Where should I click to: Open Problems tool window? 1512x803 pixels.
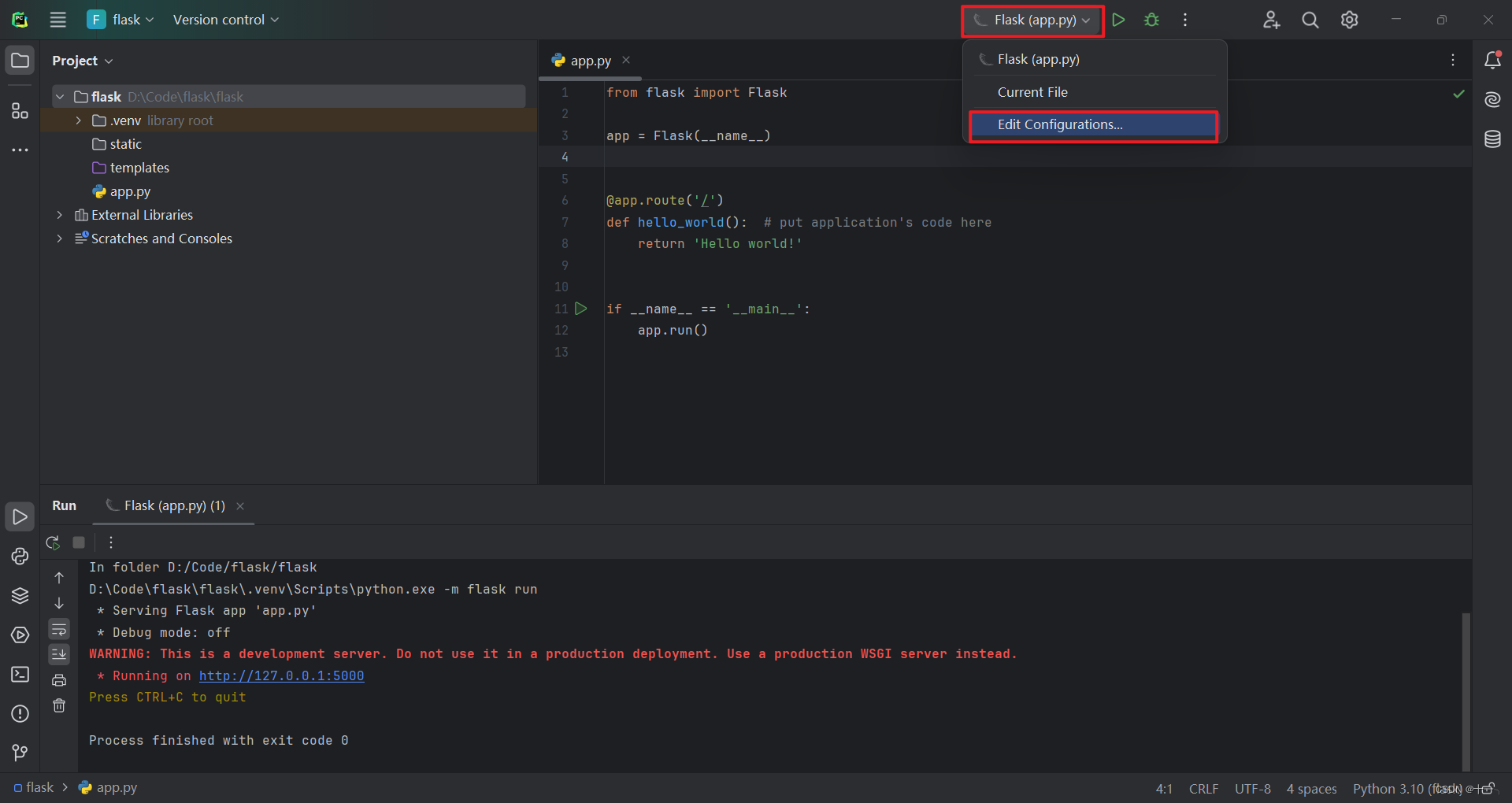pyautogui.click(x=20, y=713)
